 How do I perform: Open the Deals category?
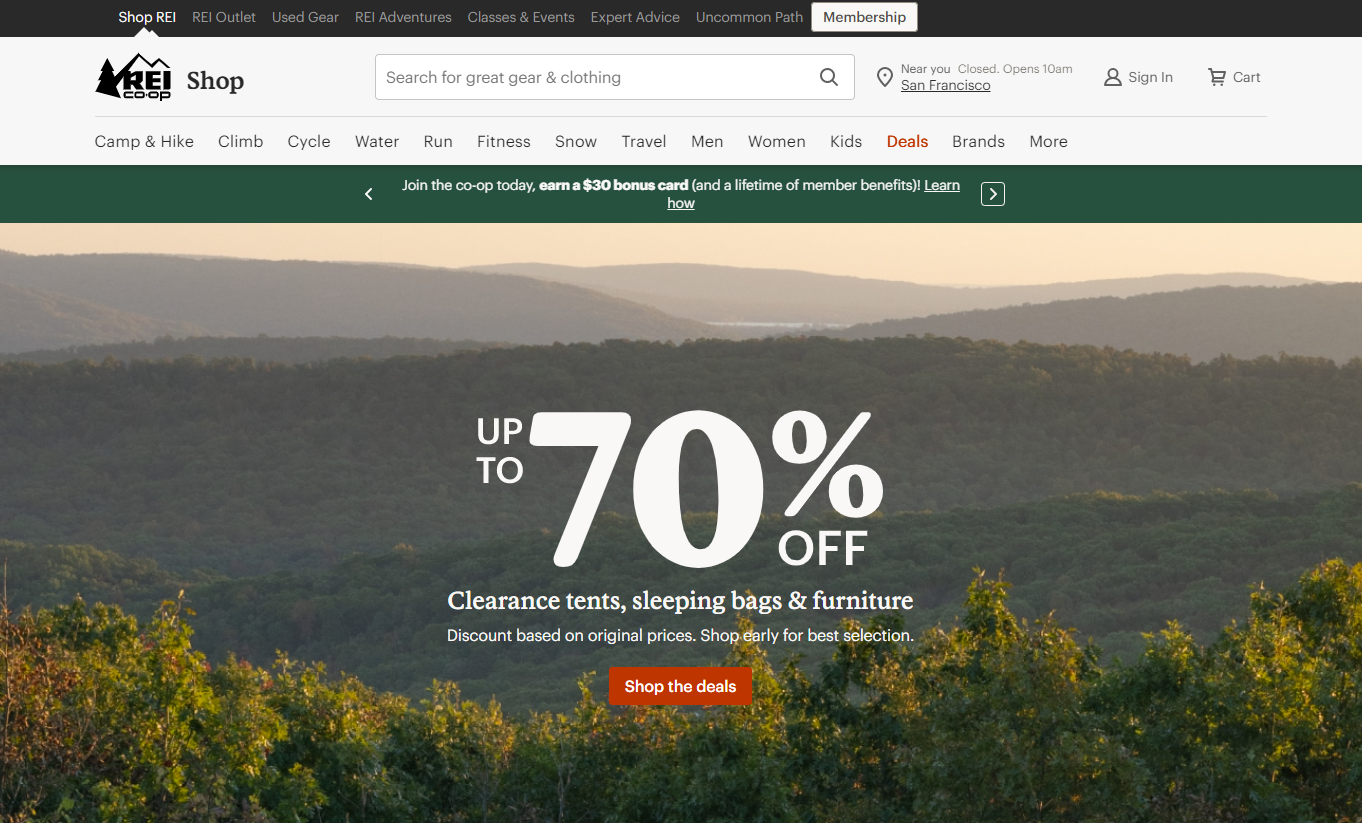(907, 141)
